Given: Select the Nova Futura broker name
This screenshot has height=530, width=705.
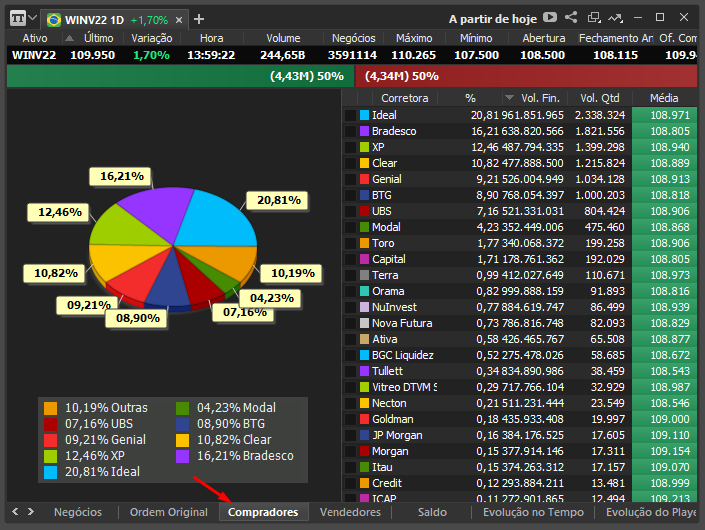Looking at the screenshot, I should [x=402, y=323].
